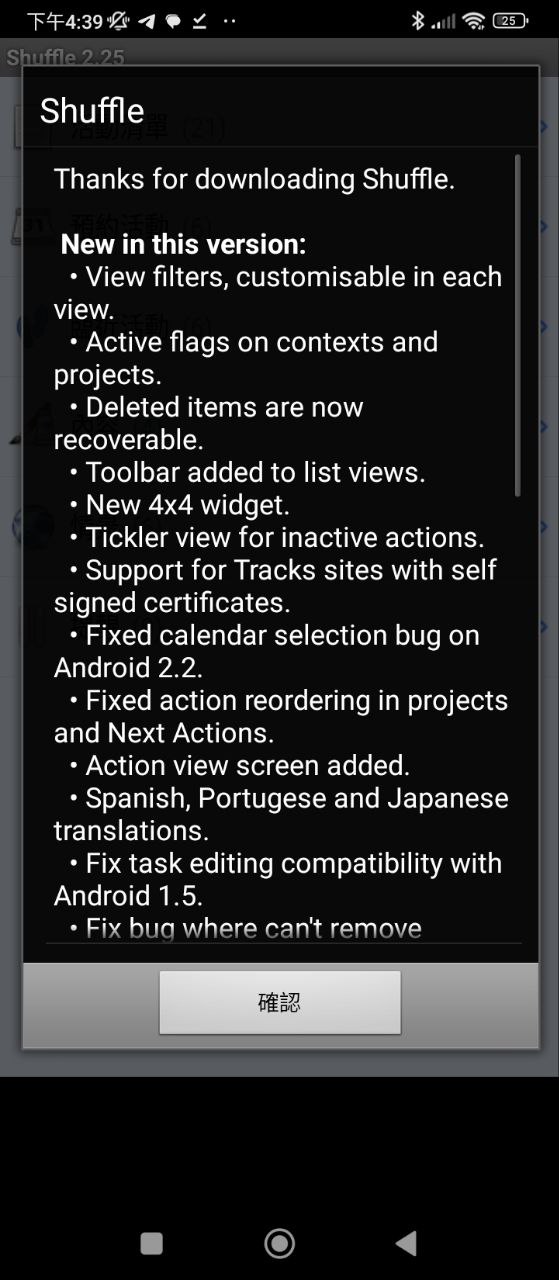Tap the Bluetooth icon in status bar
559x1280 pixels.
tap(418, 21)
